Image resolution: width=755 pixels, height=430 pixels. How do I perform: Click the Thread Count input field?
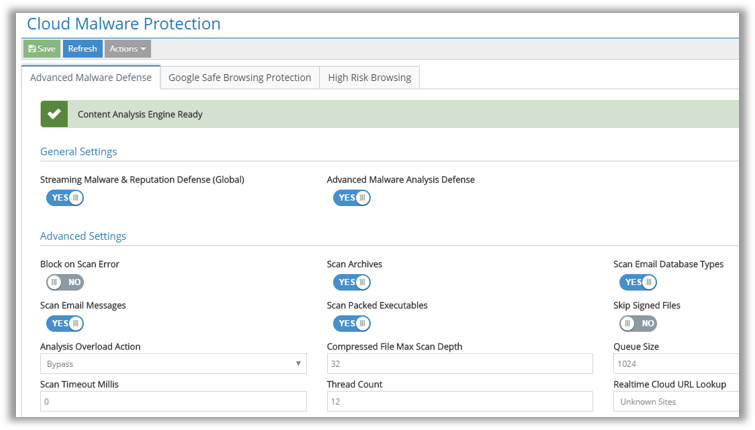point(459,401)
